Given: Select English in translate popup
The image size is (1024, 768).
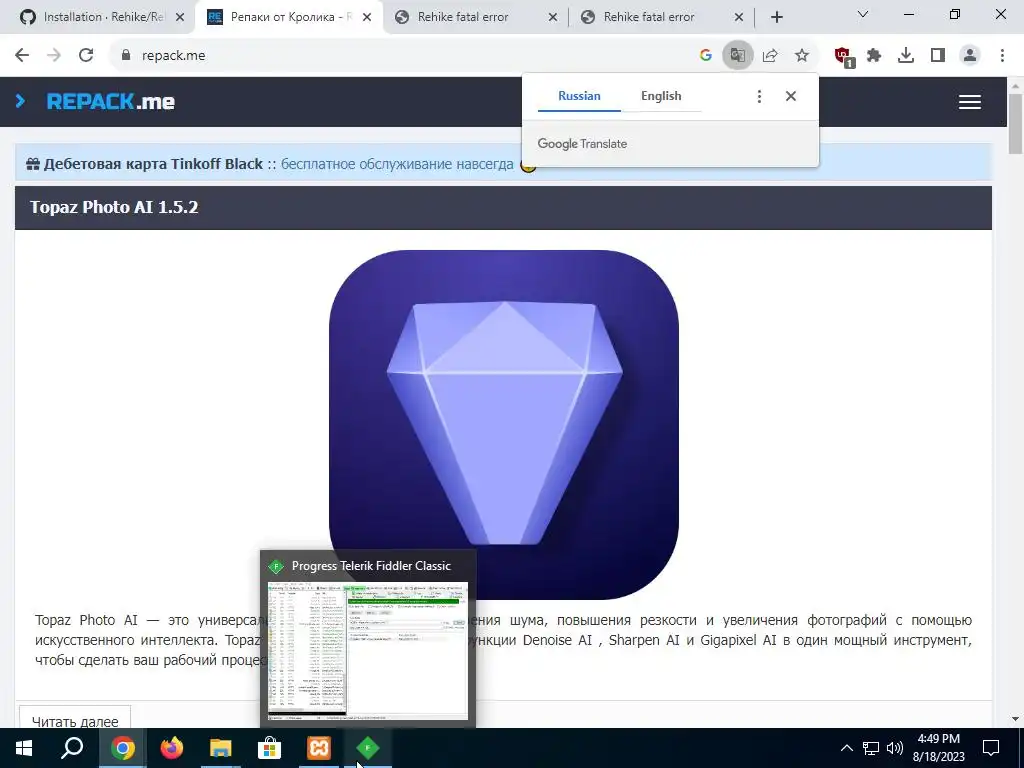Looking at the screenshot, I should 661,96.
